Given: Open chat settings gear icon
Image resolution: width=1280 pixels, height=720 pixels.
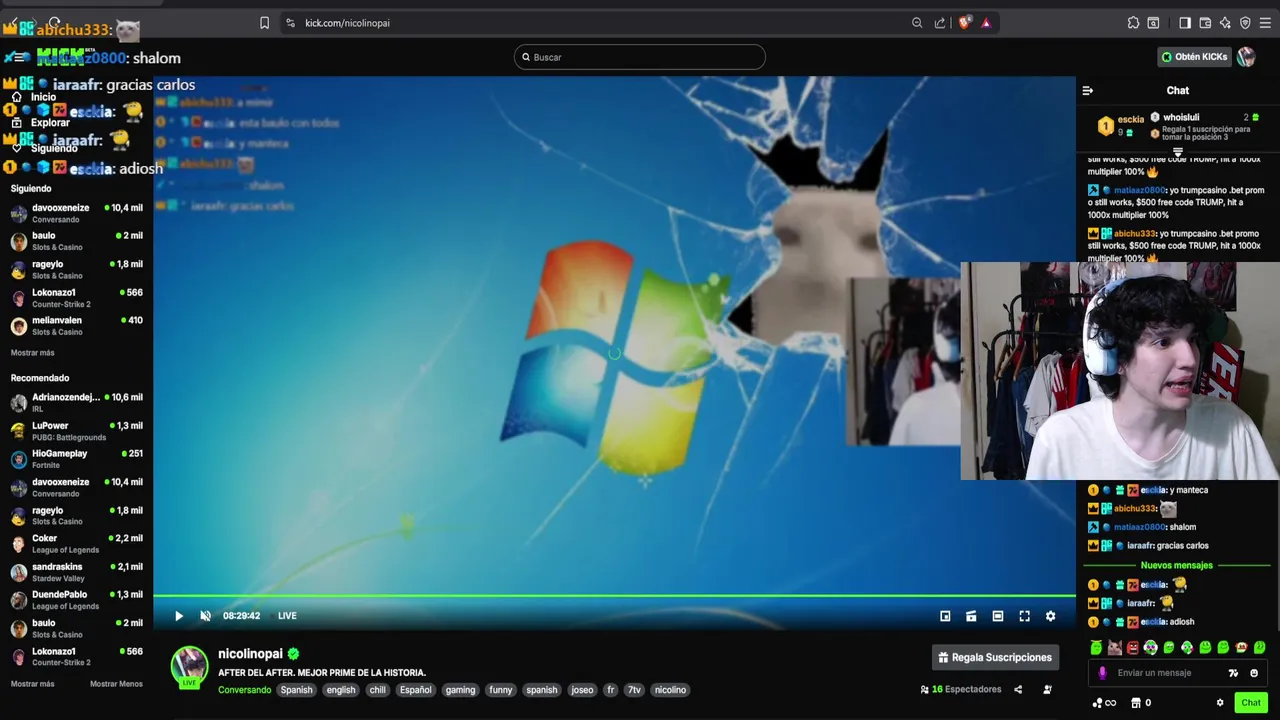Looking at the screenshot, I should tap(1220, 703).
